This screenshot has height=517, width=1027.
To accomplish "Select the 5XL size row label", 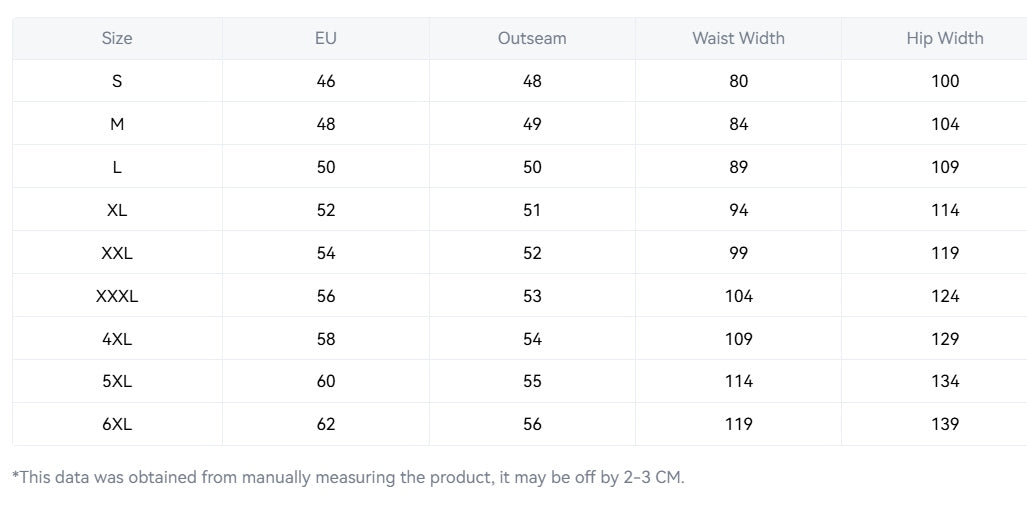I will [117, 381].
